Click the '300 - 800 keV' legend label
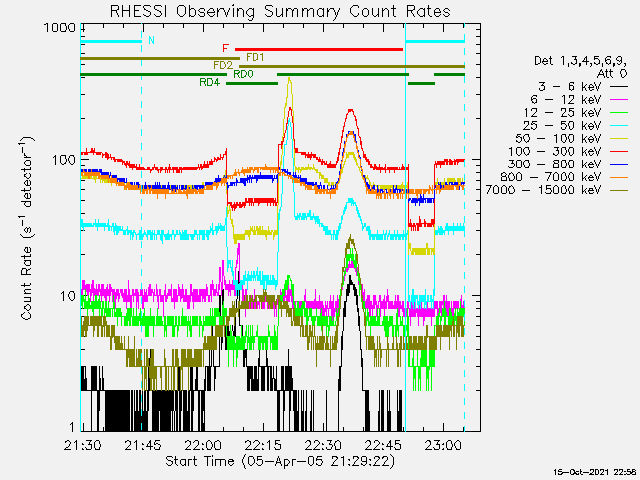This screenshot has width=640, height=480. click(555, 164)
